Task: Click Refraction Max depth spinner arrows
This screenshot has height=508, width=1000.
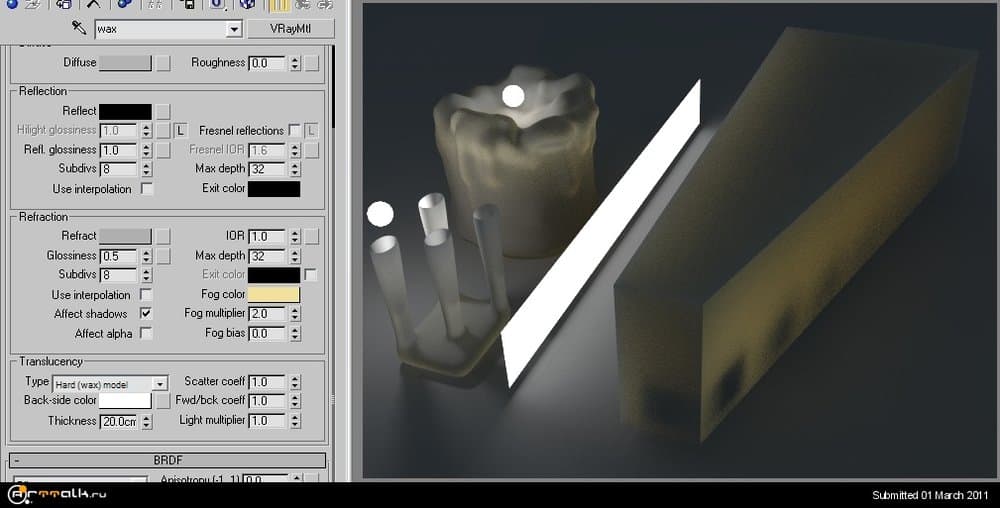Action: click(294, 256)
